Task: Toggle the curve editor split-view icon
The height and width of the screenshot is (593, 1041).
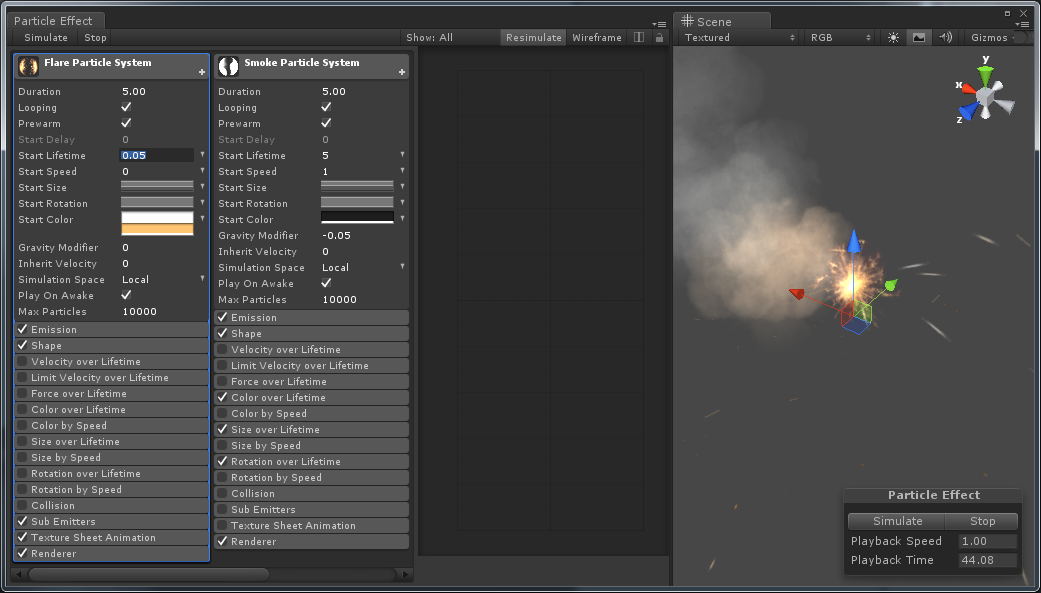Action: tap(639, 37)
